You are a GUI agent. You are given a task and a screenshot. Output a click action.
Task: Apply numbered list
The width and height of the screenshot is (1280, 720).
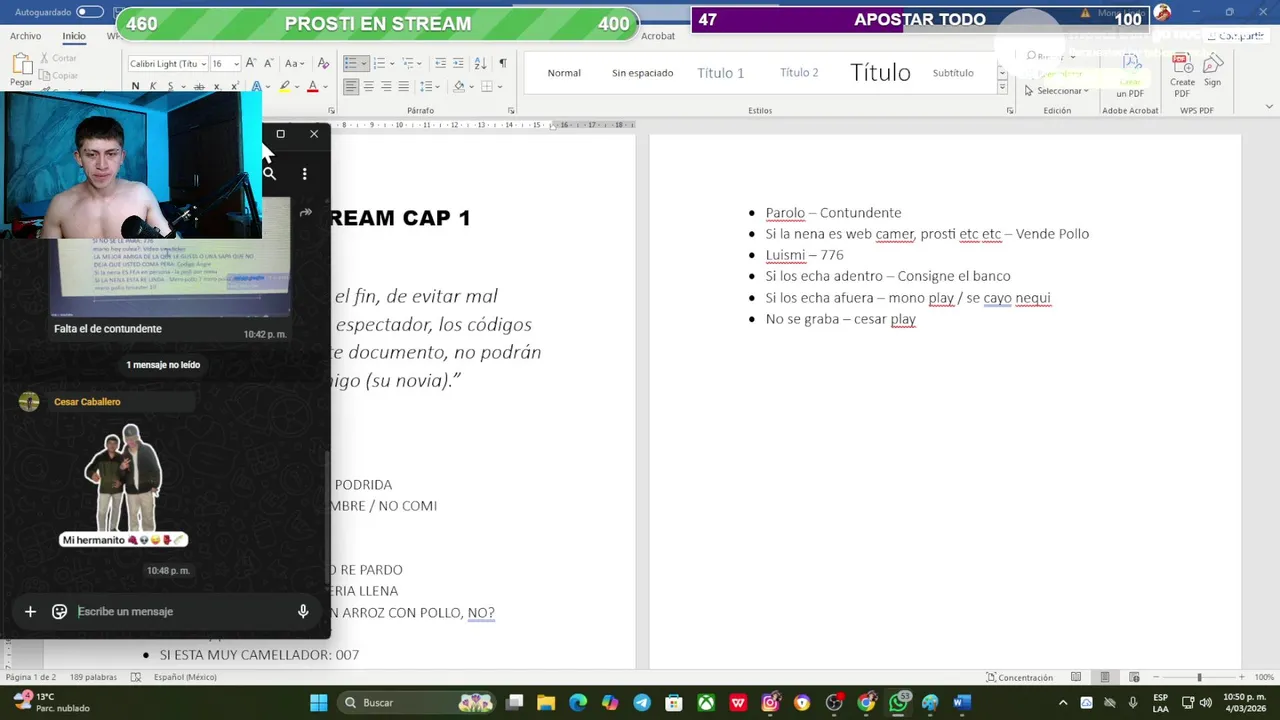pos(378,63)
